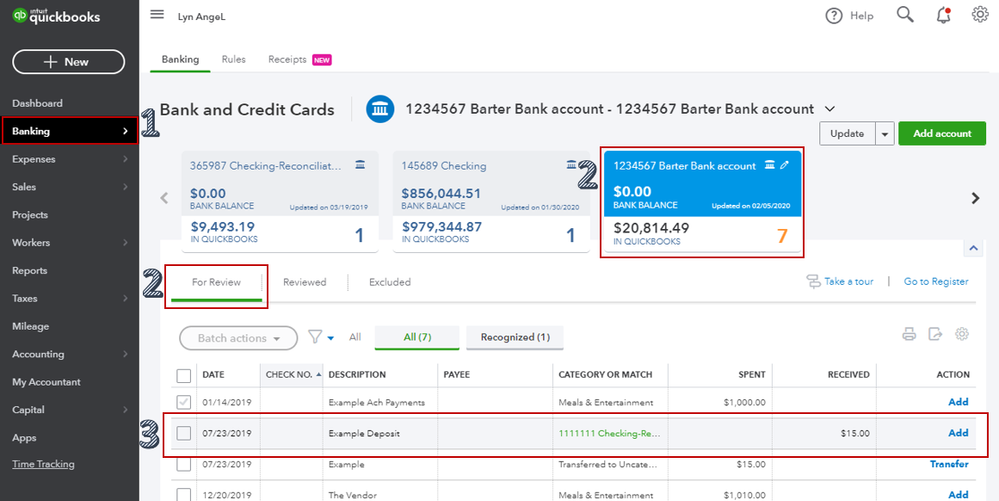Expand the Banking sidebar submenu
Screen dimensions: 999x501
click(x=125, y=131)
